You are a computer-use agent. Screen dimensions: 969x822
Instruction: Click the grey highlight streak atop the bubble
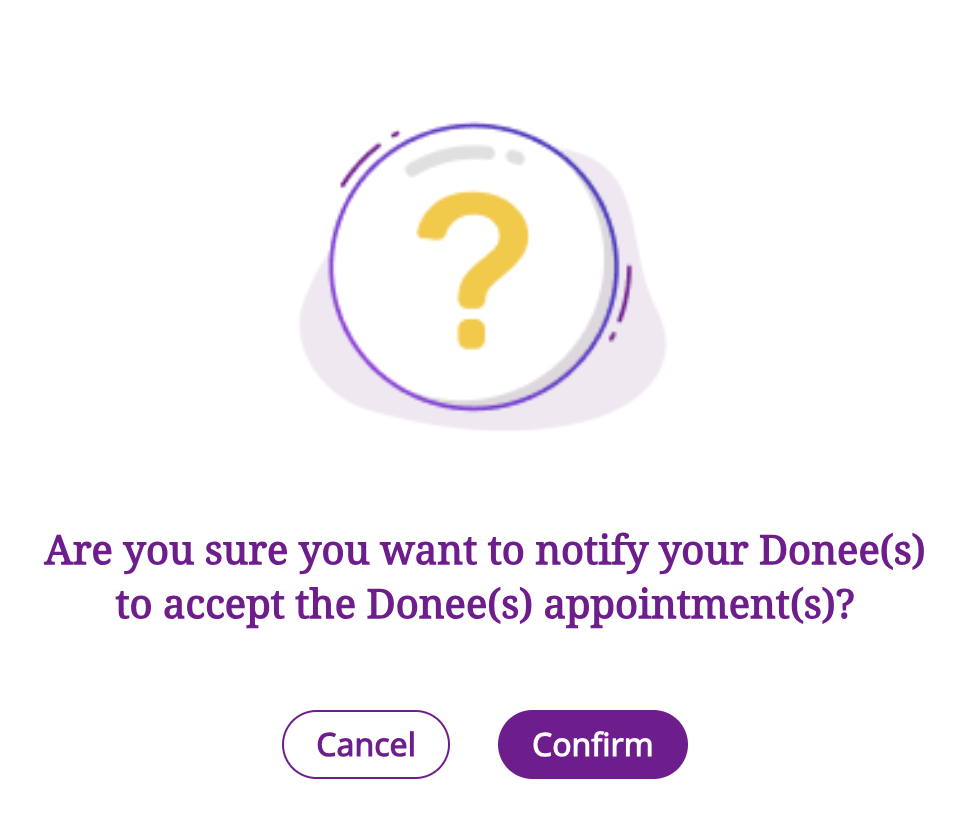coord(450,158)
